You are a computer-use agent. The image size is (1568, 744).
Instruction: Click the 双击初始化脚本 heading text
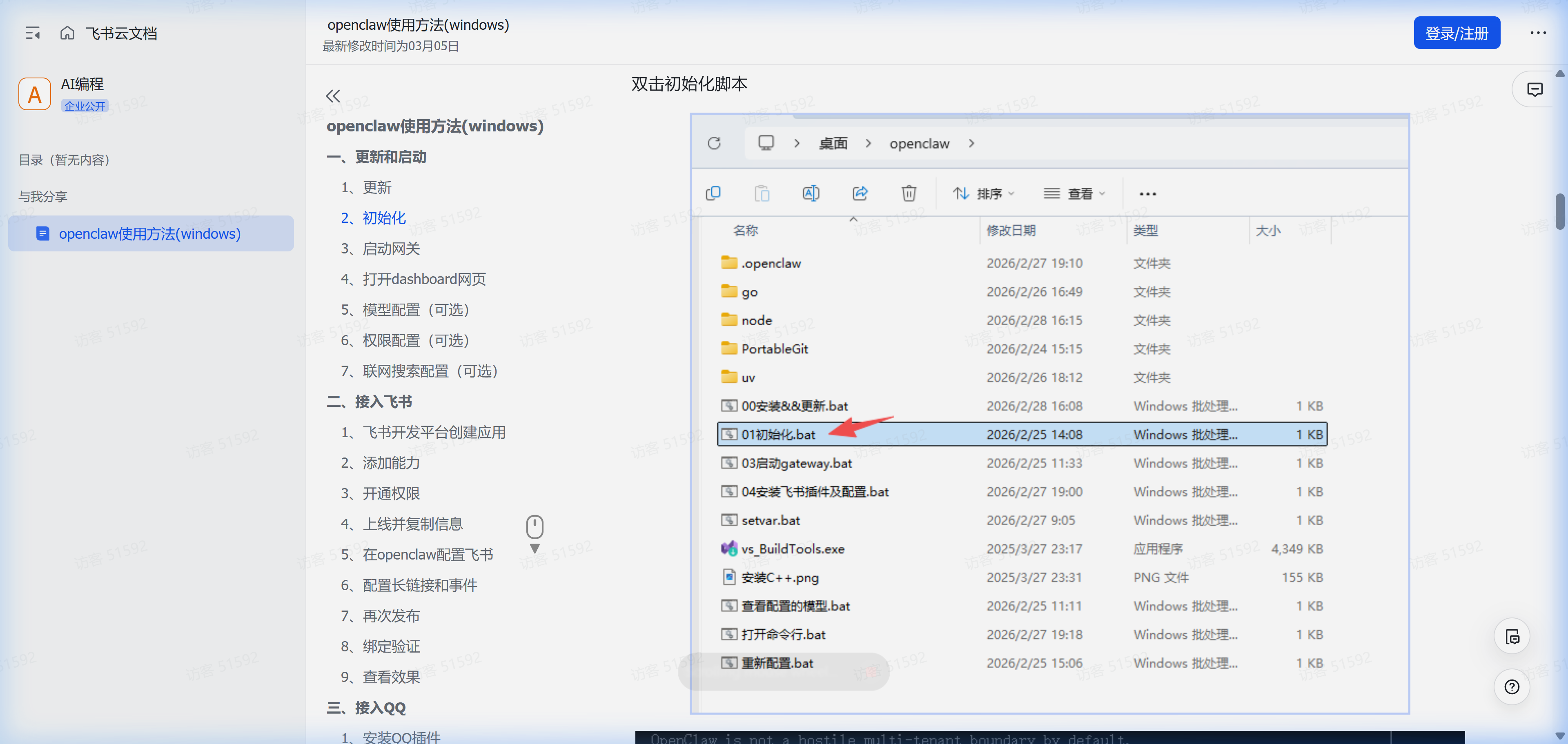tap(689, 84)
